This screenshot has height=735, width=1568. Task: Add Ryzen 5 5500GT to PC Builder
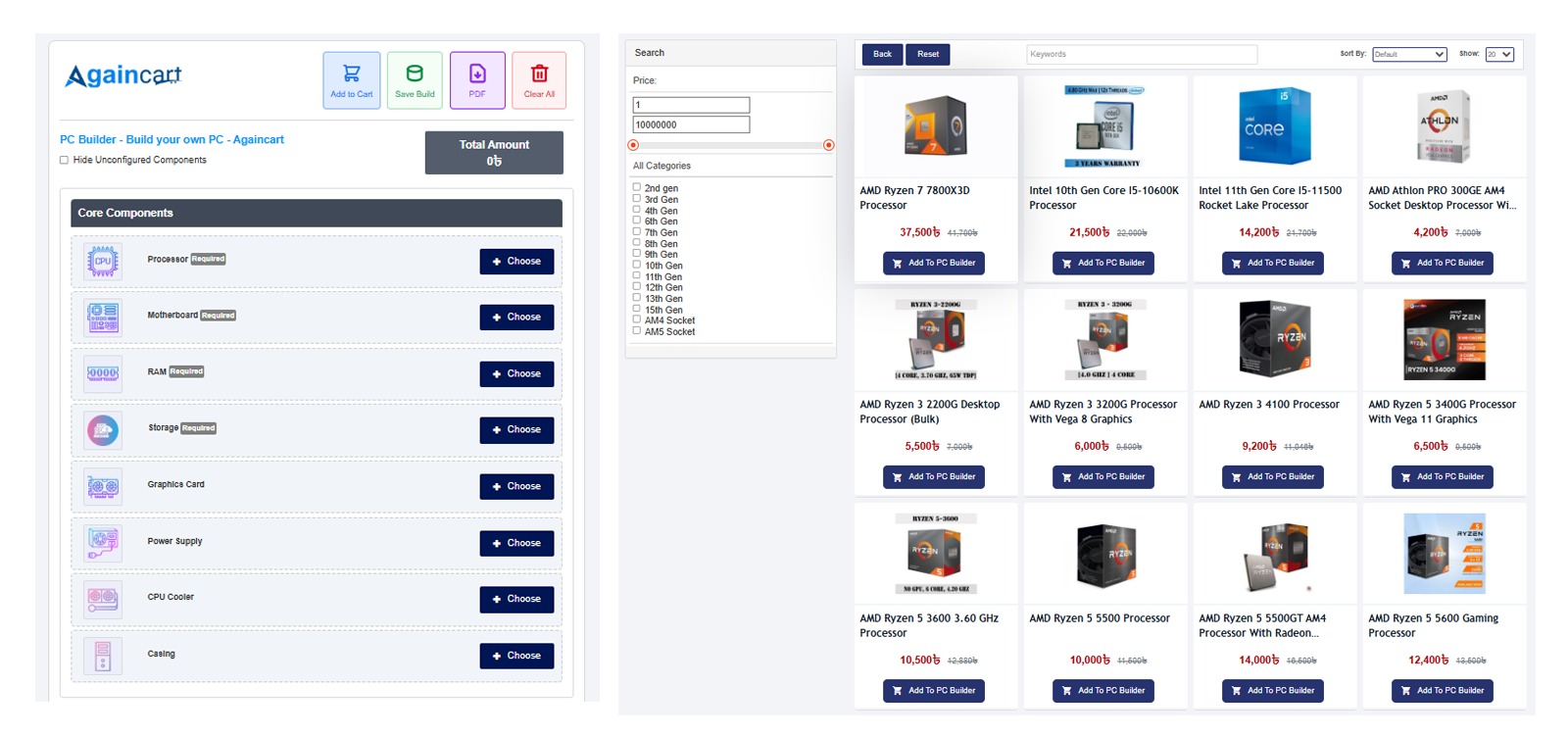(1273, 691)
